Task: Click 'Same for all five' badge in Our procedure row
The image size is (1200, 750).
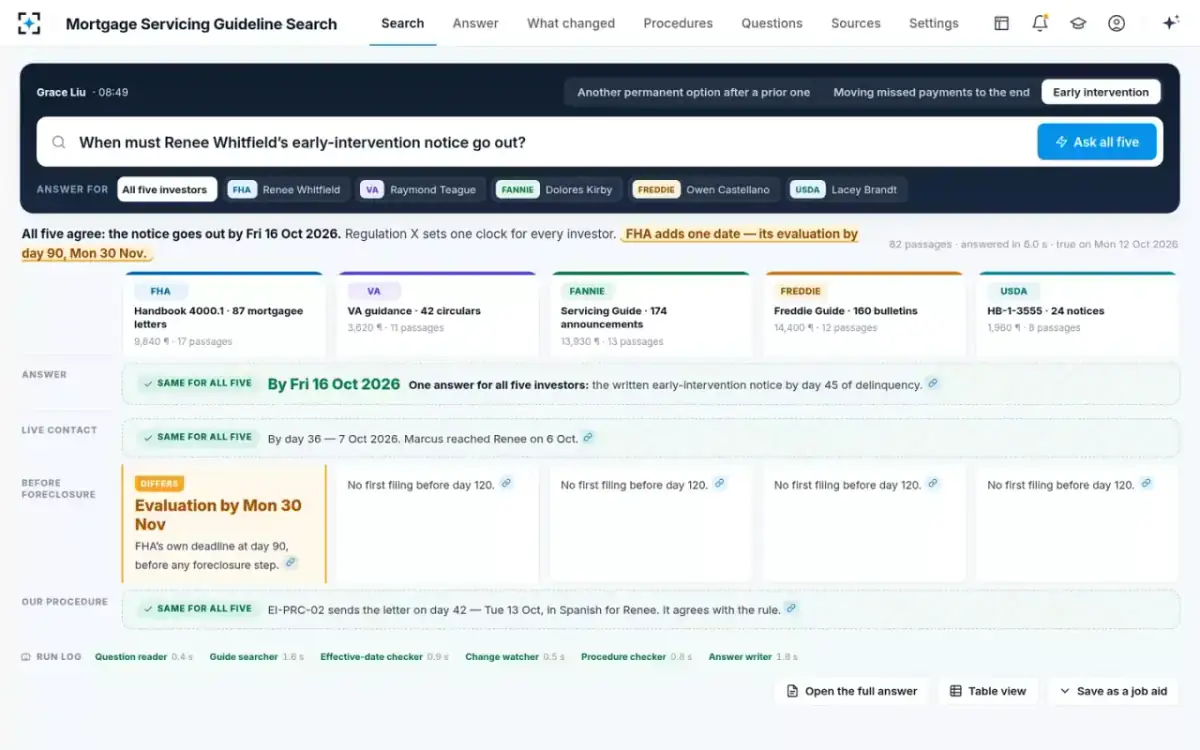Action: point(196,608)
